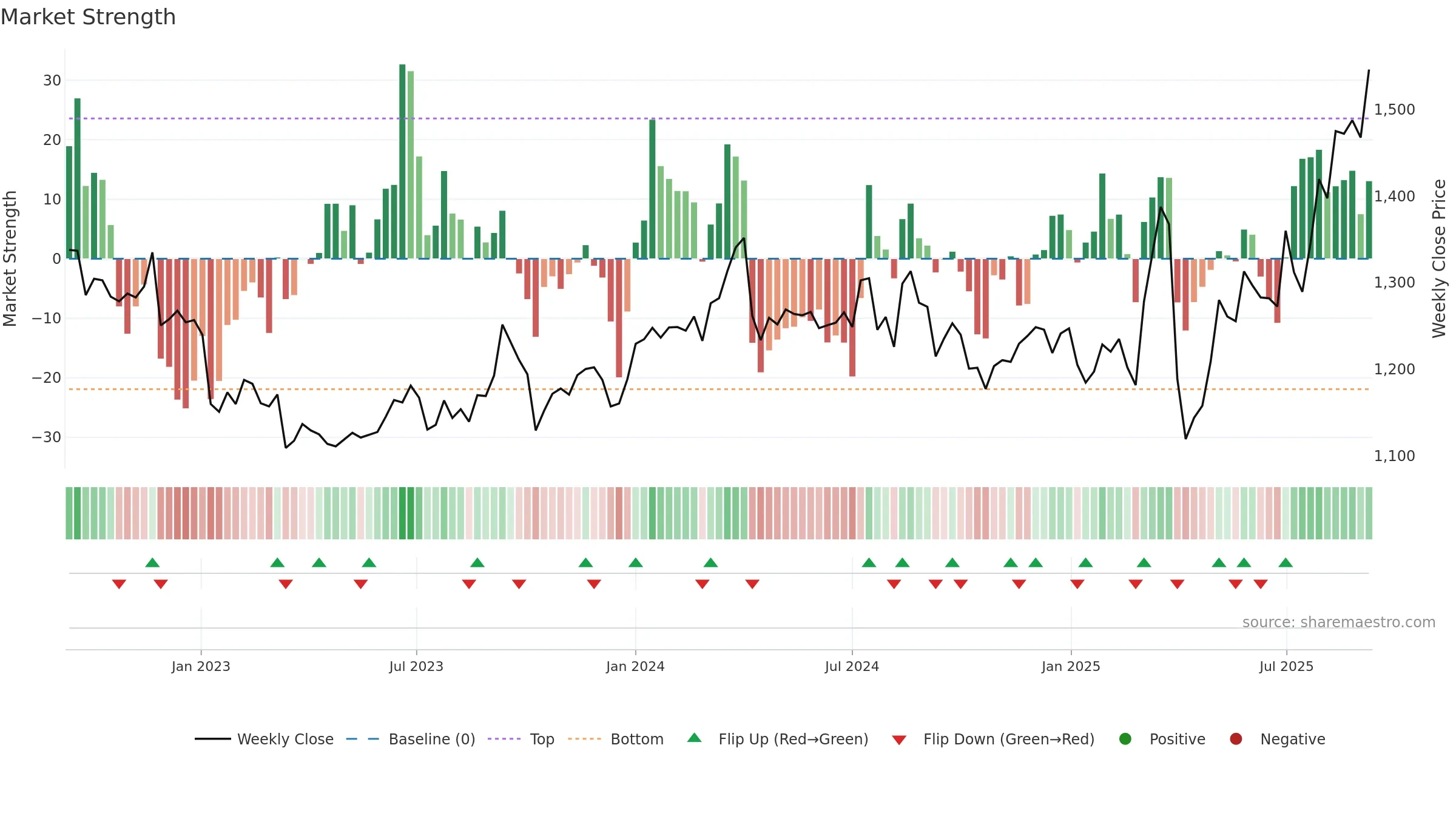
Task: Click right axis price label '1,100'
Action: (1394, 456)
